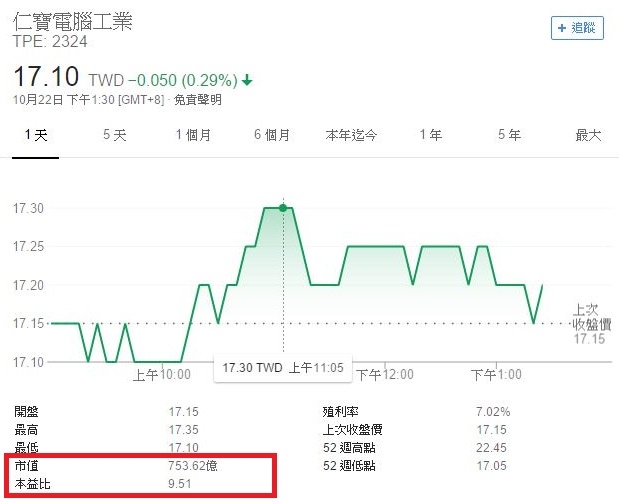The height and width of the screenshot is (502, 619).
Task: Open the 1 個月 chart range
Action: (x=193, y=135)
